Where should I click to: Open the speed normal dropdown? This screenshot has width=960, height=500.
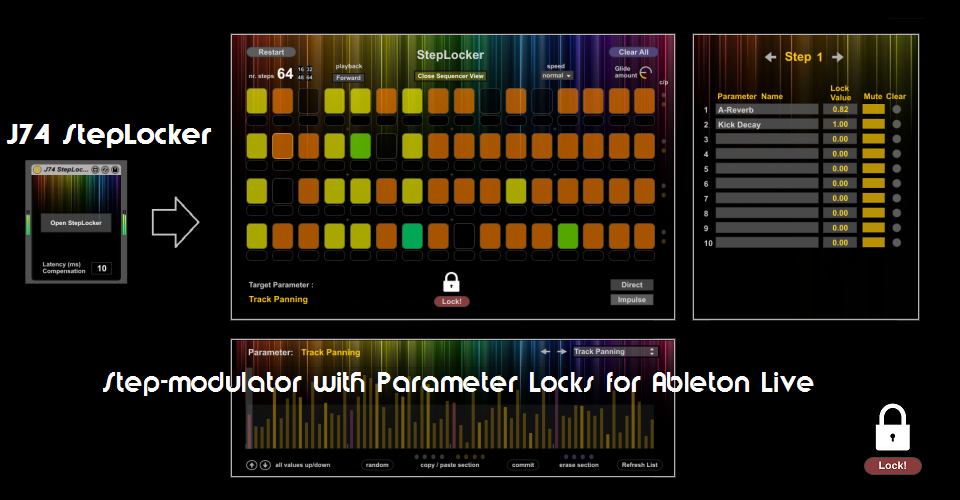pos(557,75)
